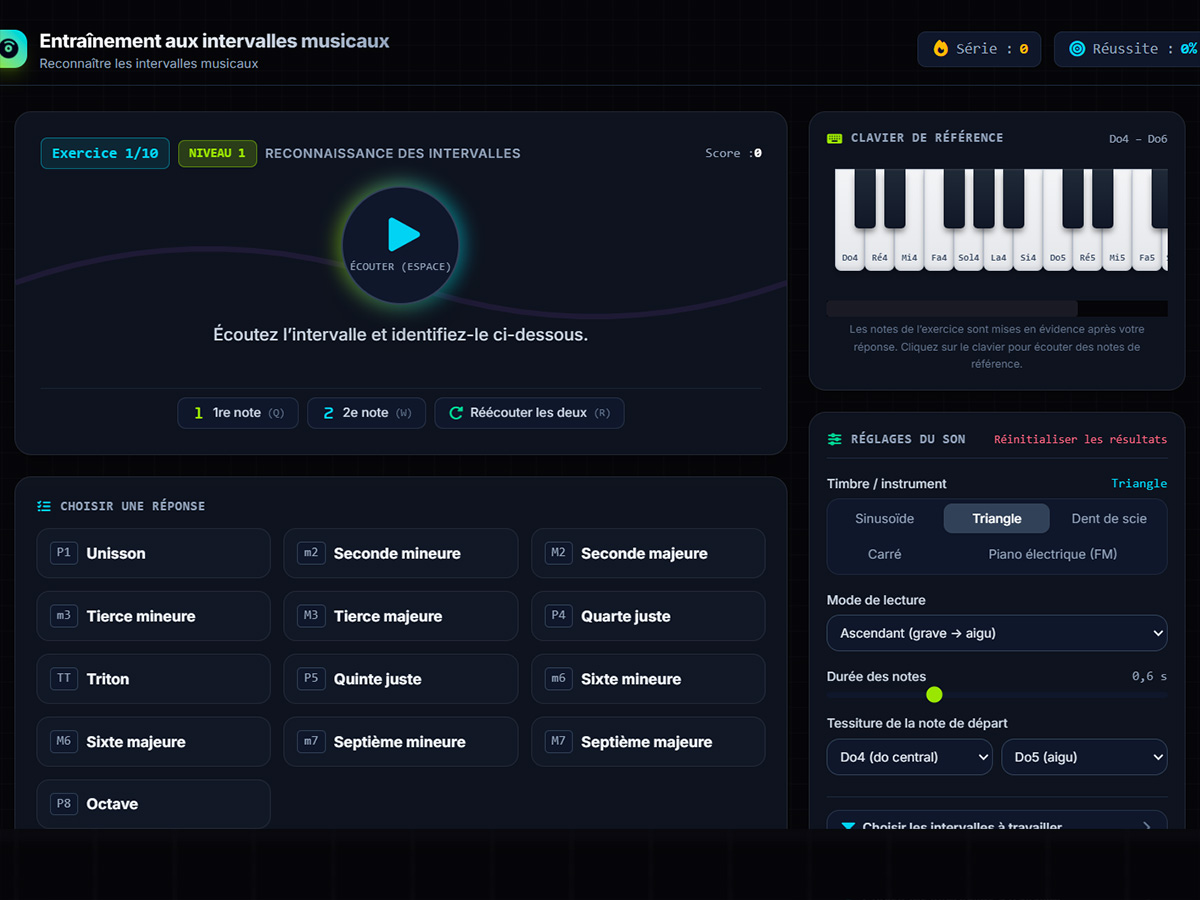
Task: Choose Quinte juste answer
Action: [x=401, y=679]
